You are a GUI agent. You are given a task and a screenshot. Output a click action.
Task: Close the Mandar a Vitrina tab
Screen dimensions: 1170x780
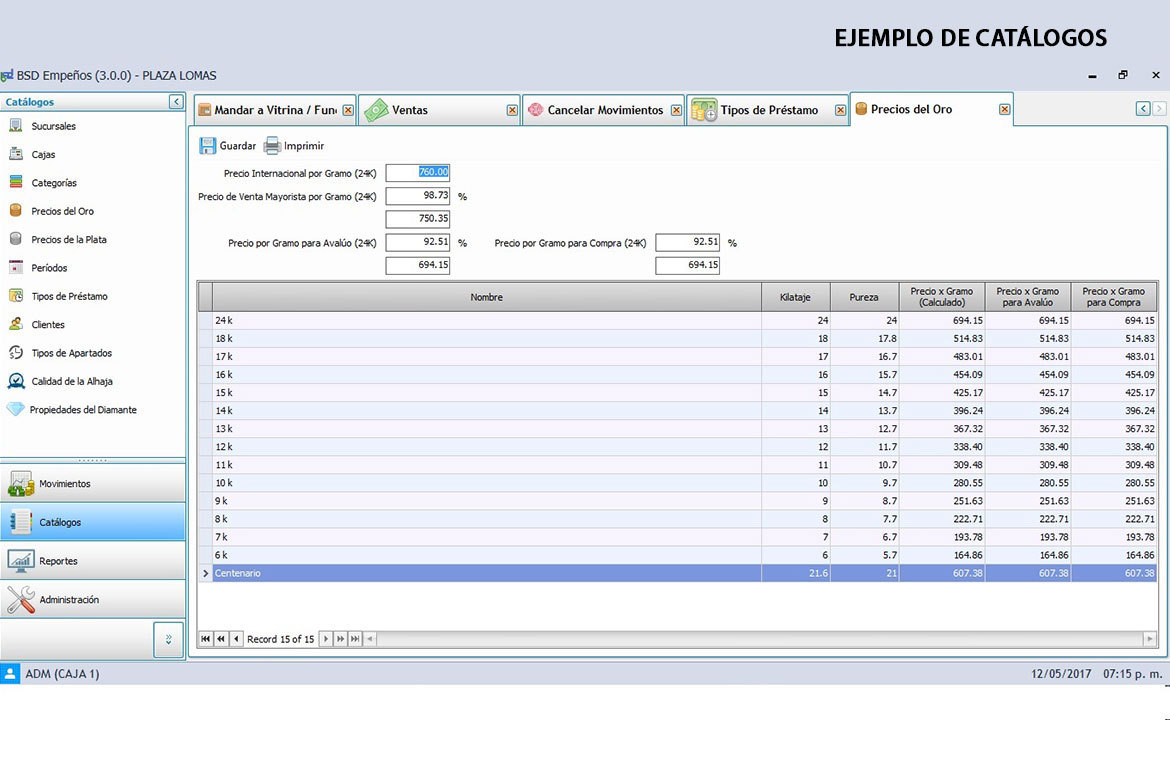click(348, 110)
